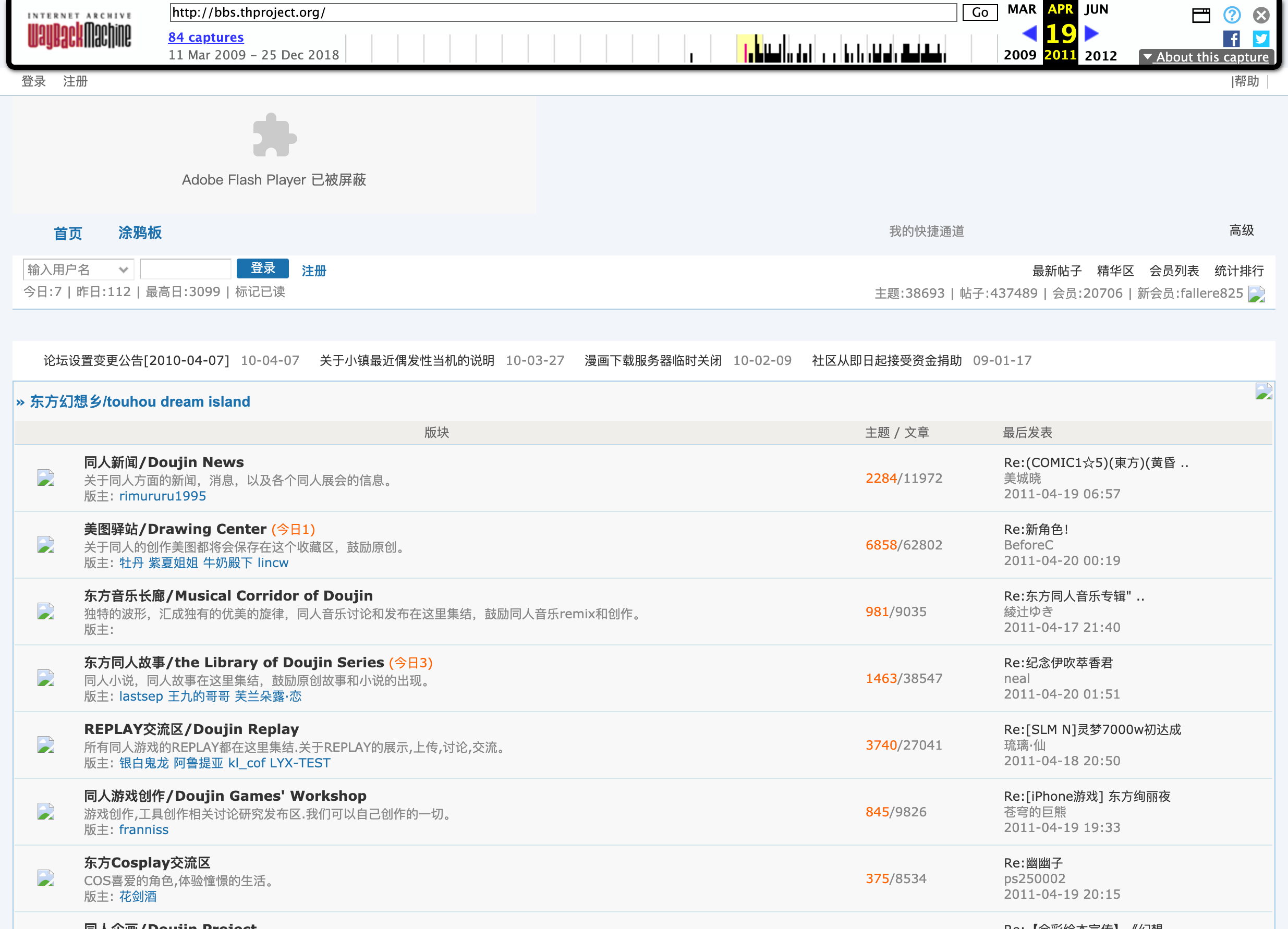Open 东方同人故事/the Library of Doujin Series
The image size is (1288, 929).
(x=234, y=662)
